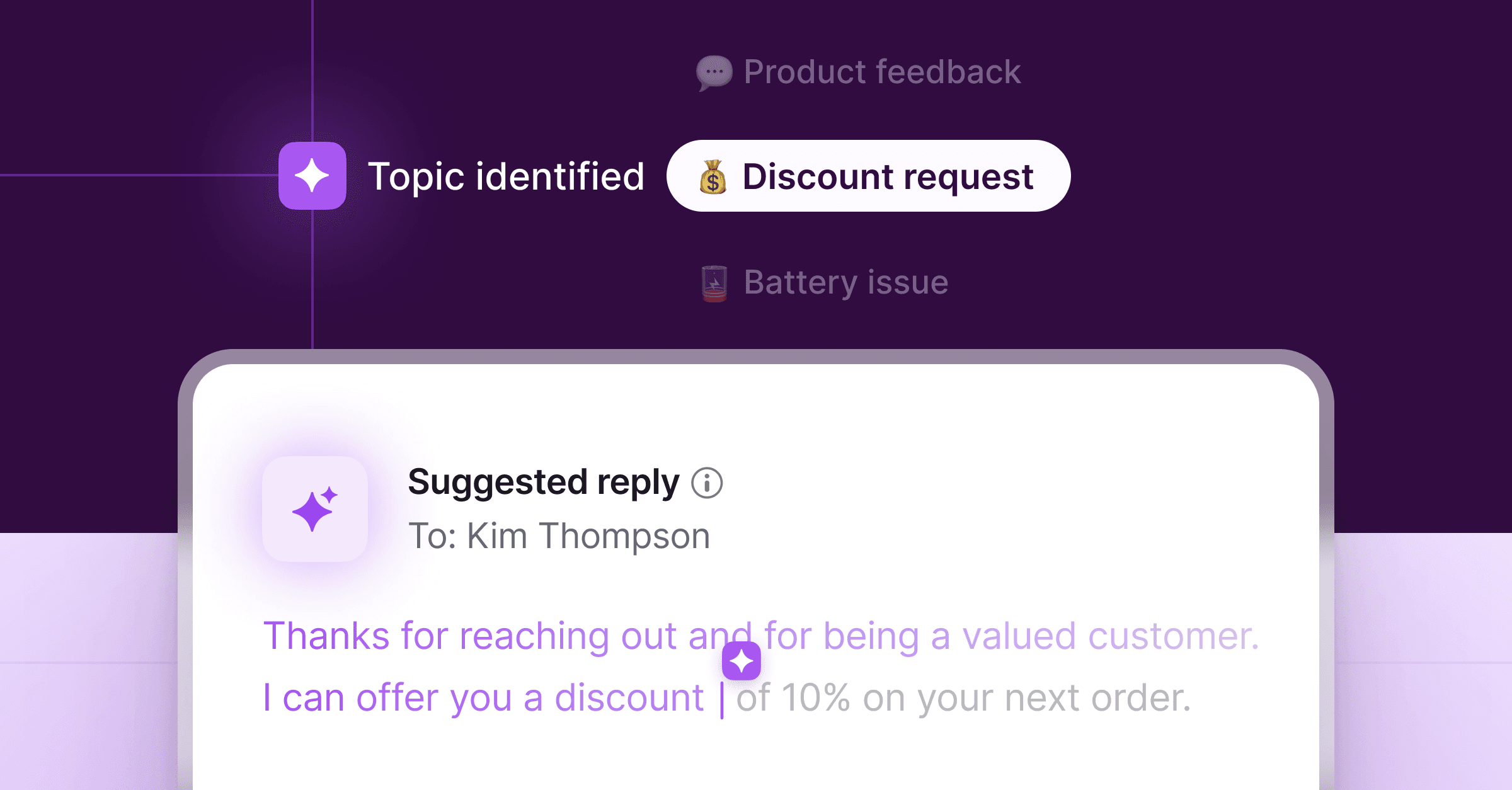Click the money bag emoji icon
Viewport: 1512px width, 790px height.
click(713, 177)
